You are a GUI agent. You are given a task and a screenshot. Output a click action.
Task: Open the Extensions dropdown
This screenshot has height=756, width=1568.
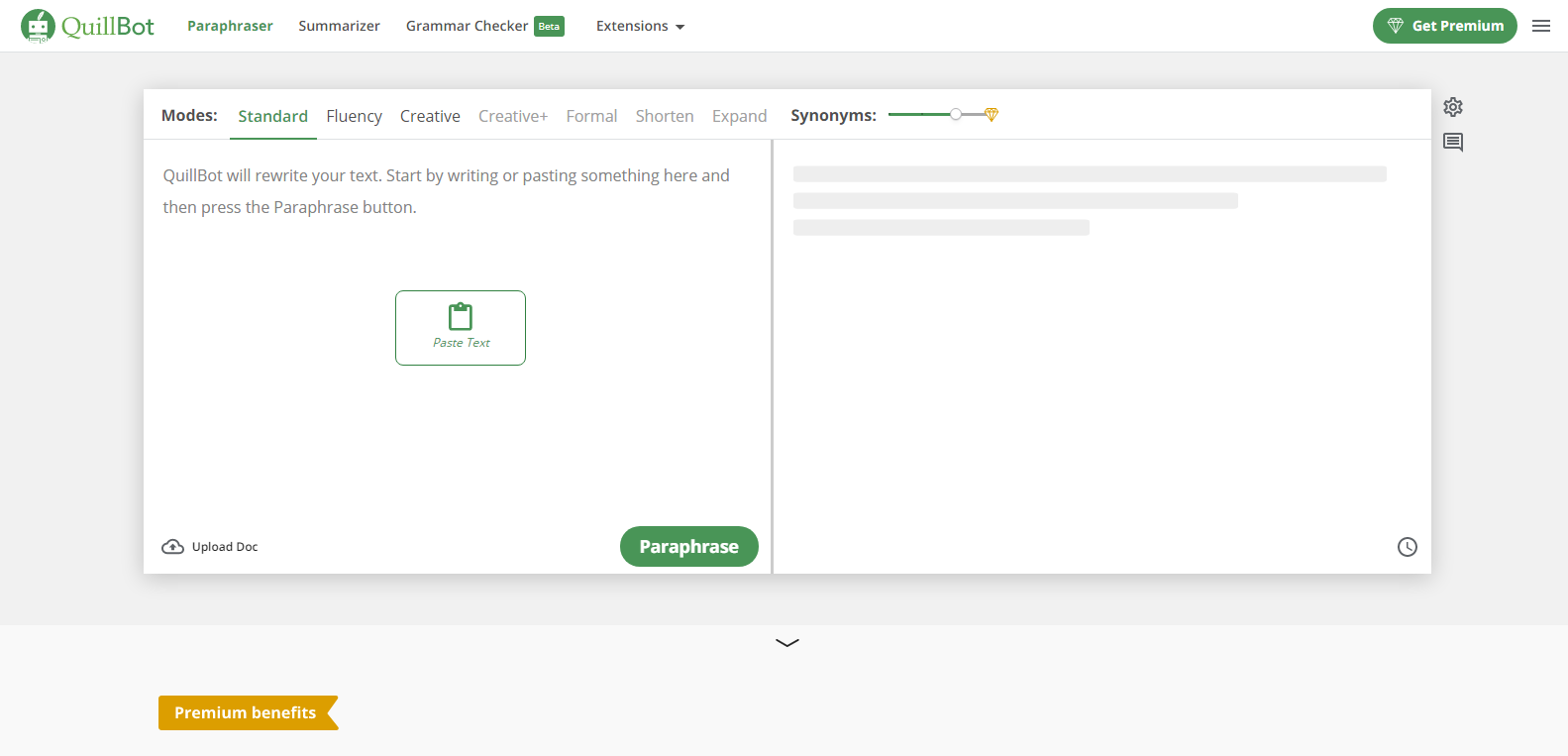coord(640,26)
